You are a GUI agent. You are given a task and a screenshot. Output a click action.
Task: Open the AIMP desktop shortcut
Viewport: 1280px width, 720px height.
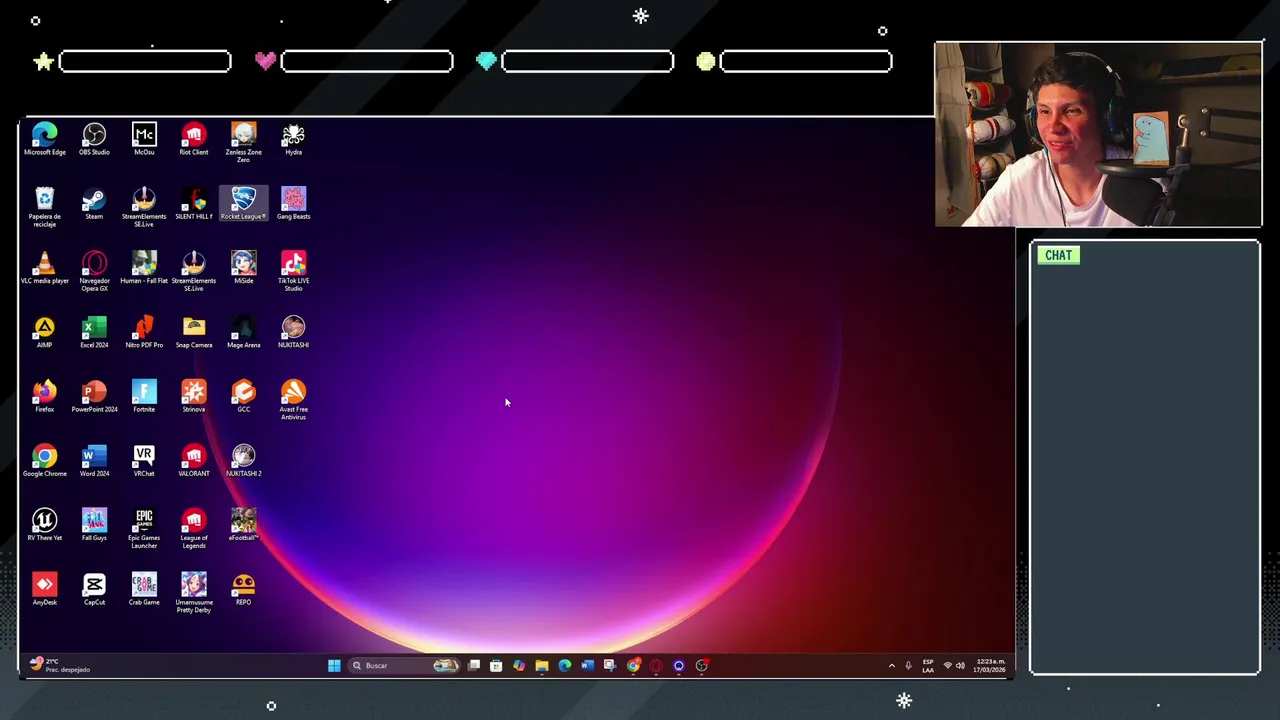coord(44,332)
